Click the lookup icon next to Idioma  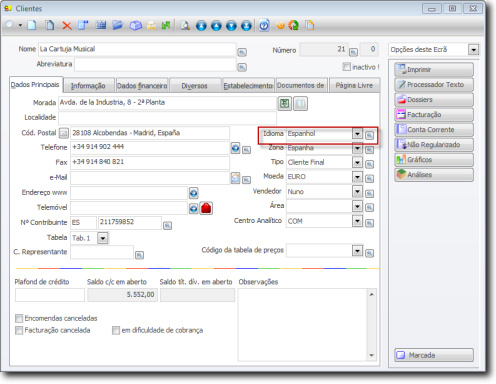pyautogui.click(x=369, y=135)
